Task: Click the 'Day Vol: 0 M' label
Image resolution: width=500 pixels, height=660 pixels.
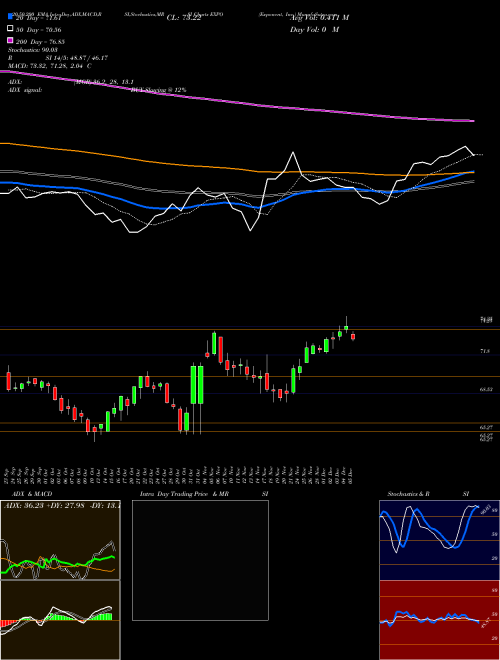Action: (x=314, y=29)
